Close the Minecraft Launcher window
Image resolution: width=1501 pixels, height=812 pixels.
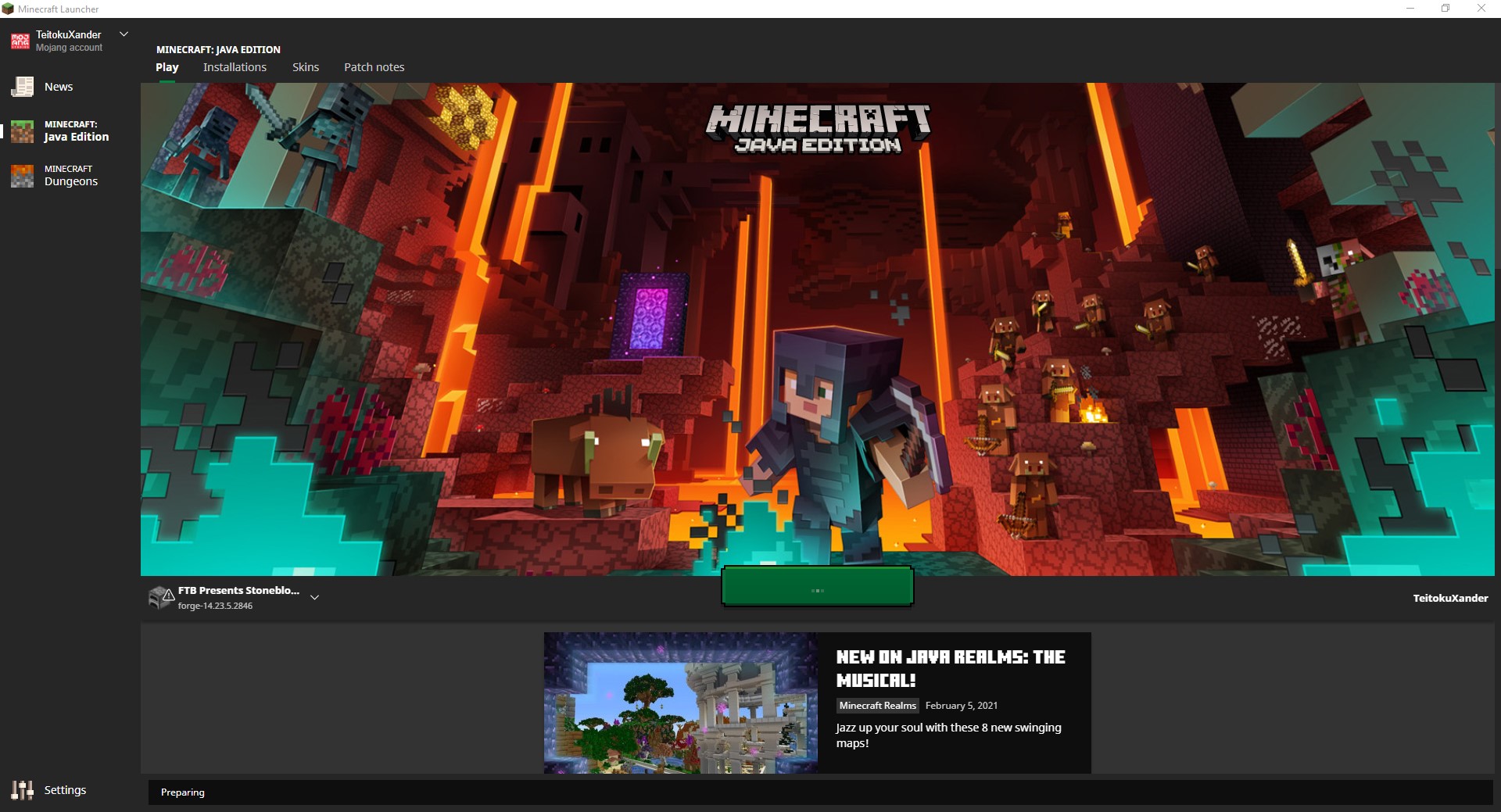[x=1481, y=9]
